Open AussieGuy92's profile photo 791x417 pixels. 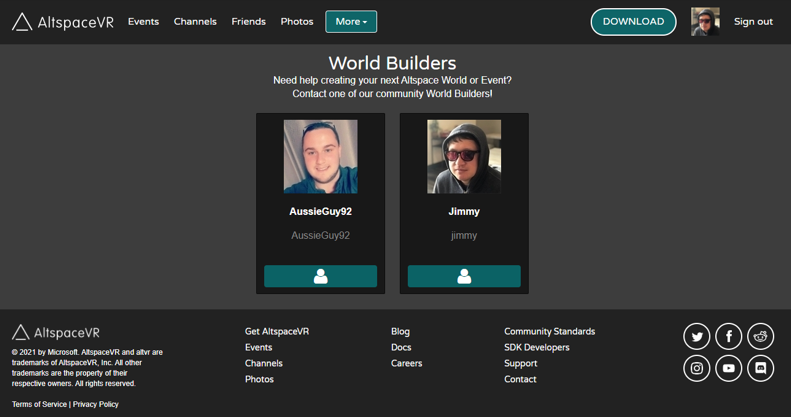[x=320, y=156]
